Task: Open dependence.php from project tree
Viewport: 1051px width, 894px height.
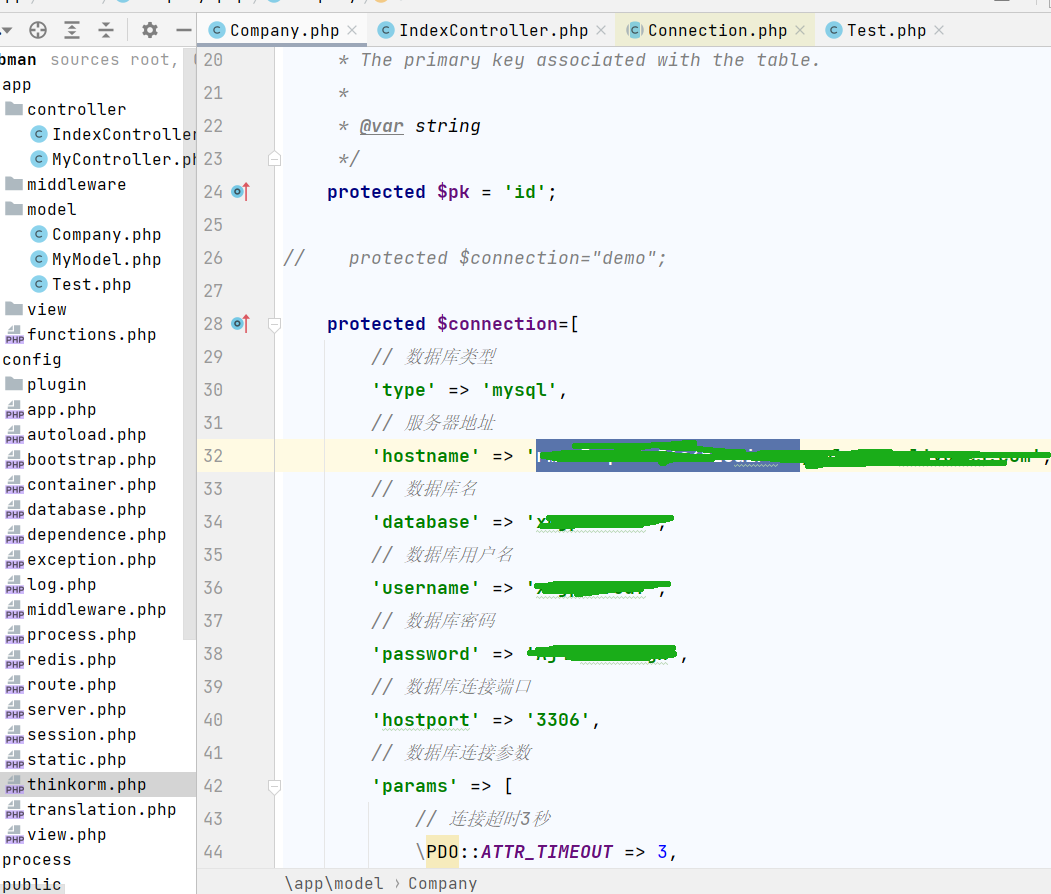Action: pyautogui.click(x=97, y=534)
